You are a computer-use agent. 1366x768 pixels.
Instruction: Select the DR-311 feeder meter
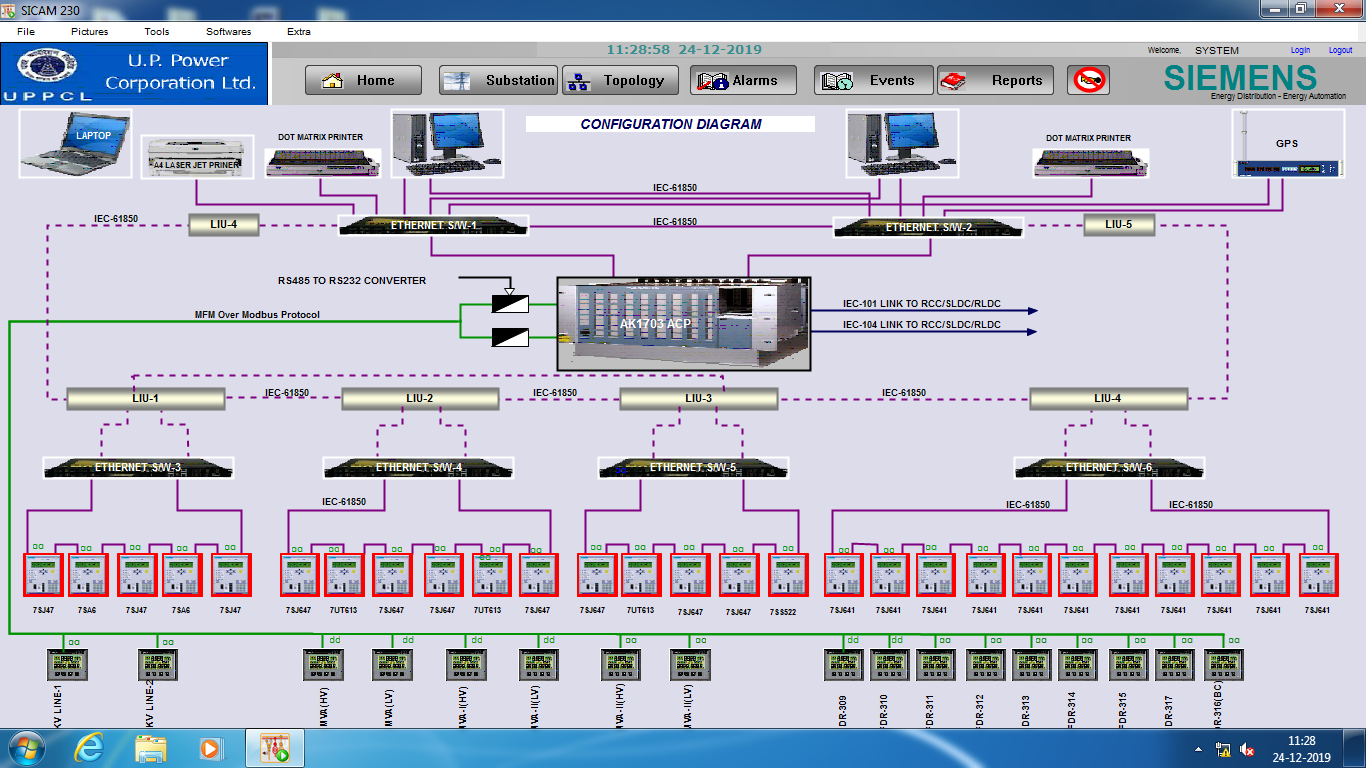(x=936, y=666)
